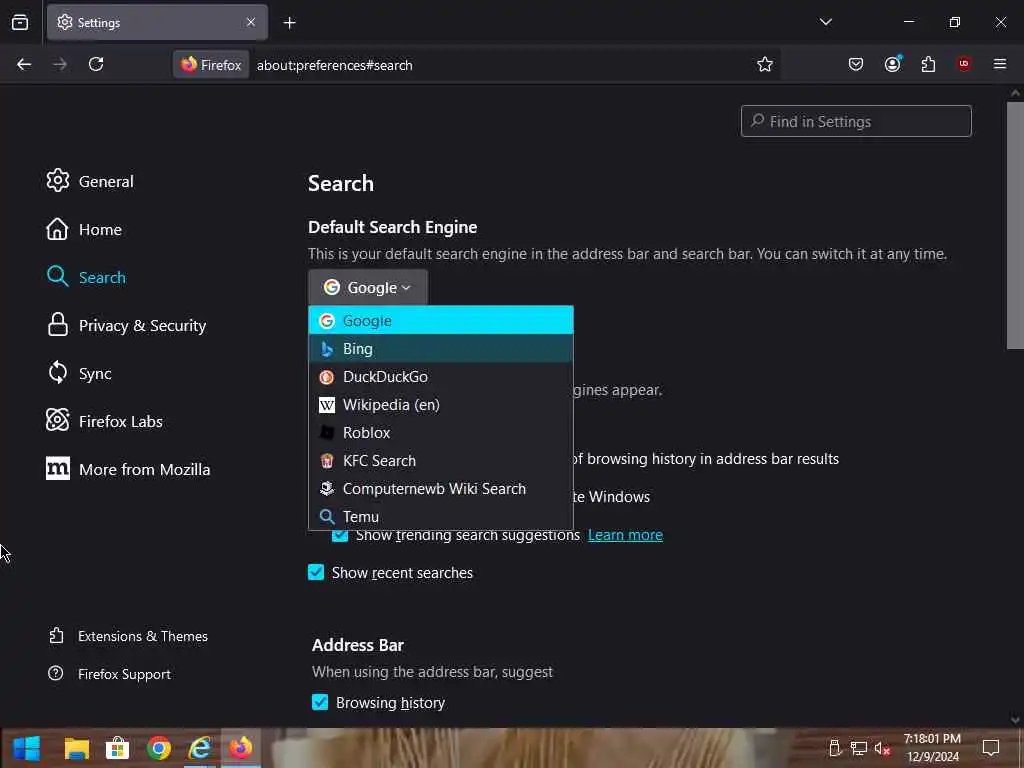The image size is (1024, 768).
Task: Click the USB safely remove tray icon
Action: tap(834, 748)
